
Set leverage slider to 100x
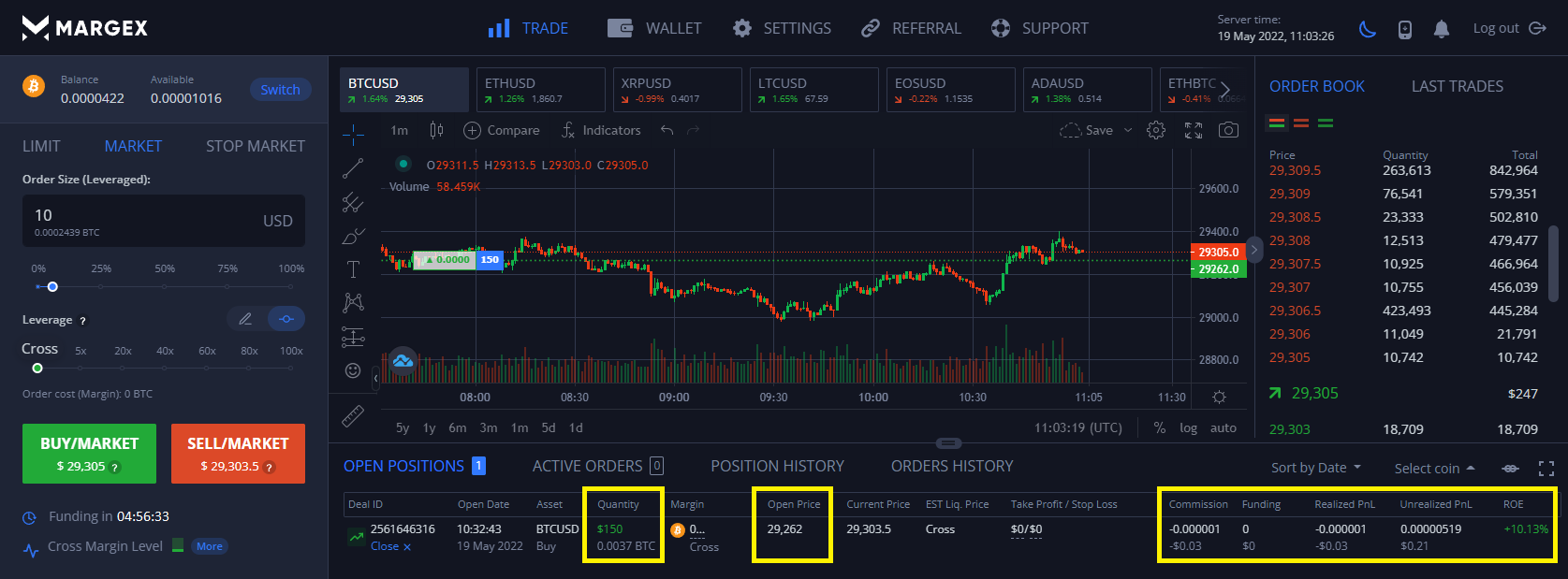tap(291, 369)
